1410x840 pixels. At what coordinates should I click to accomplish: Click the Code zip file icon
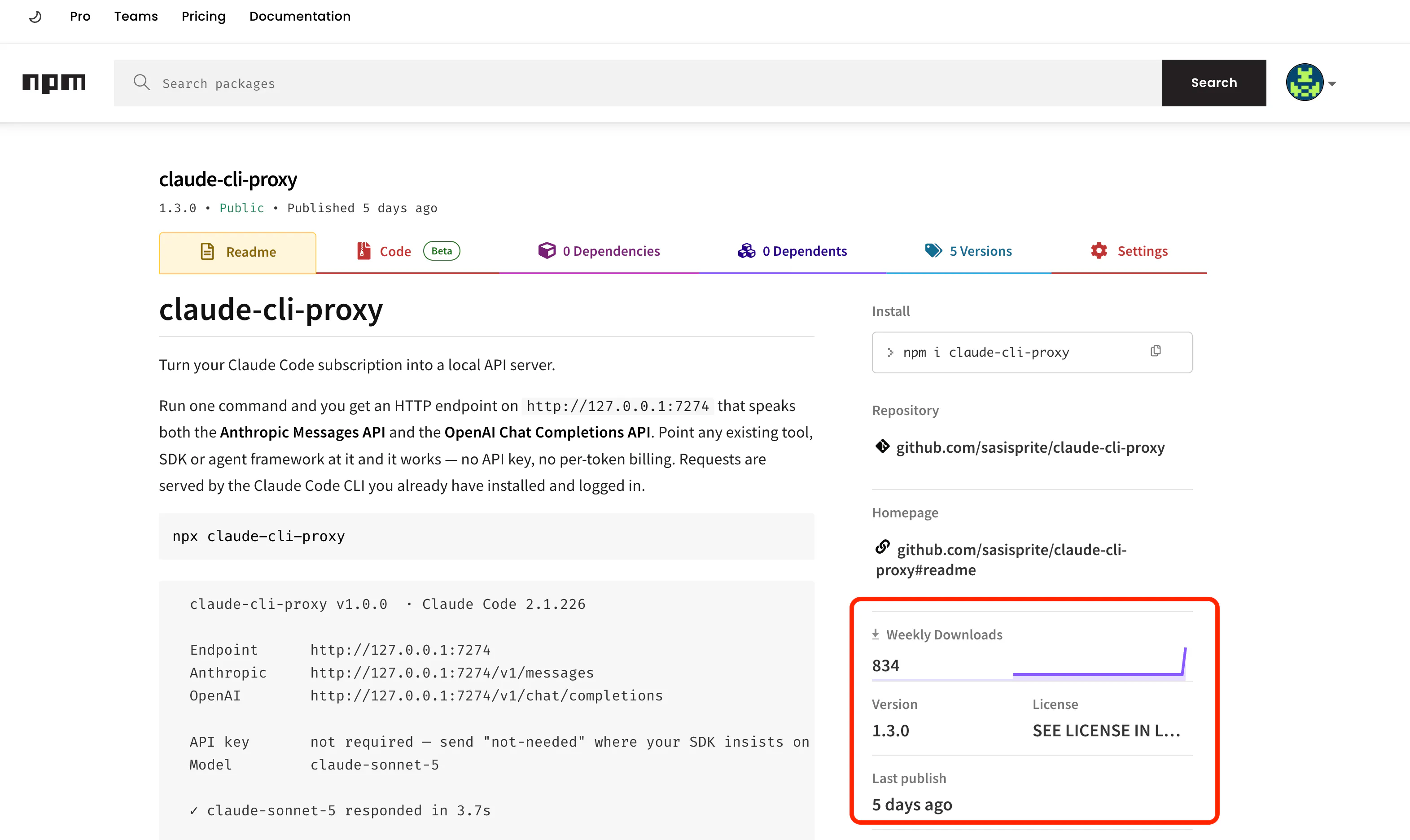(x=363, y=251)
